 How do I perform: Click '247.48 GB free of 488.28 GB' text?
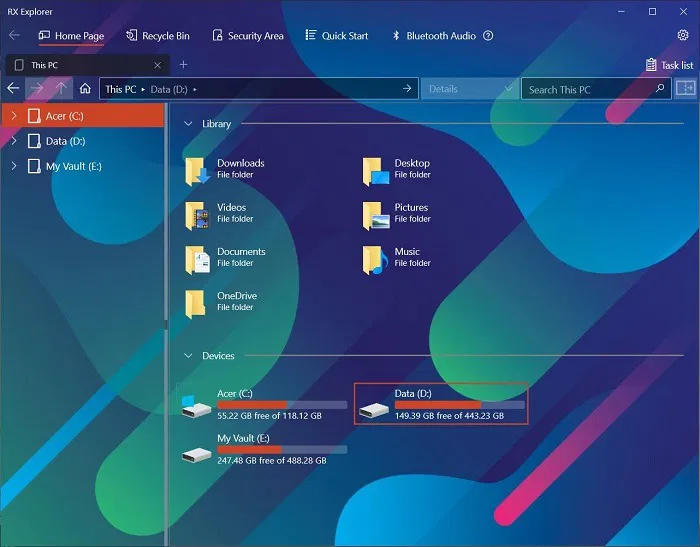pyautogui.click(x=271, y=460)
